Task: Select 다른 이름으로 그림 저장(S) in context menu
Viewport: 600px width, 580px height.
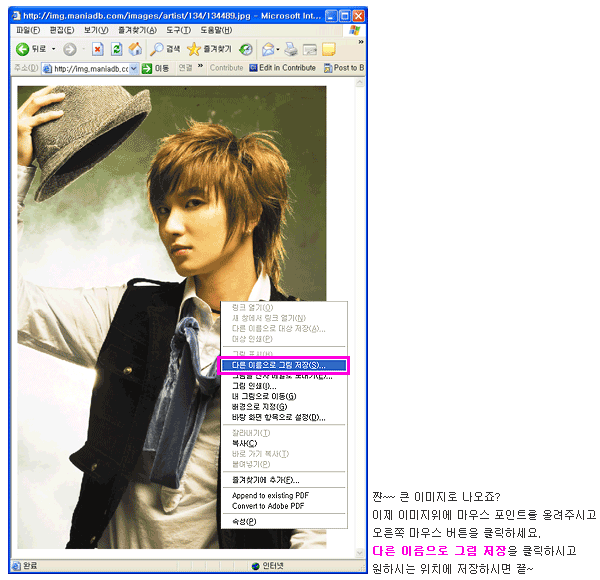Action: pyautogui.click(x=282, y=365)
